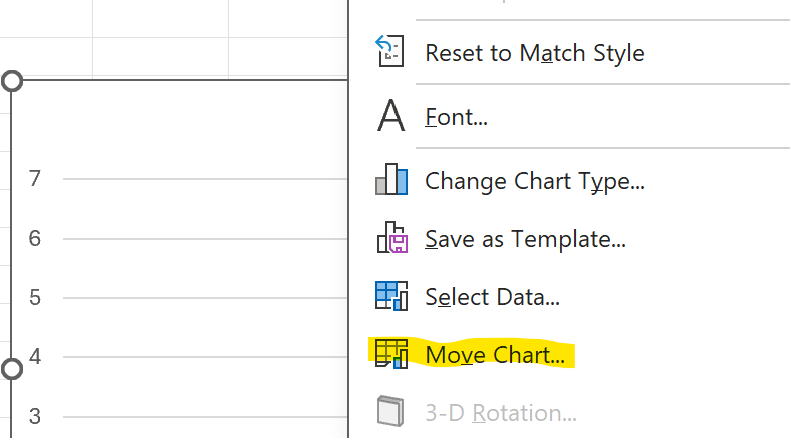Click the Change Chart Type bar icon
This screenshot has width=790, height=438.
click(390, 180)
